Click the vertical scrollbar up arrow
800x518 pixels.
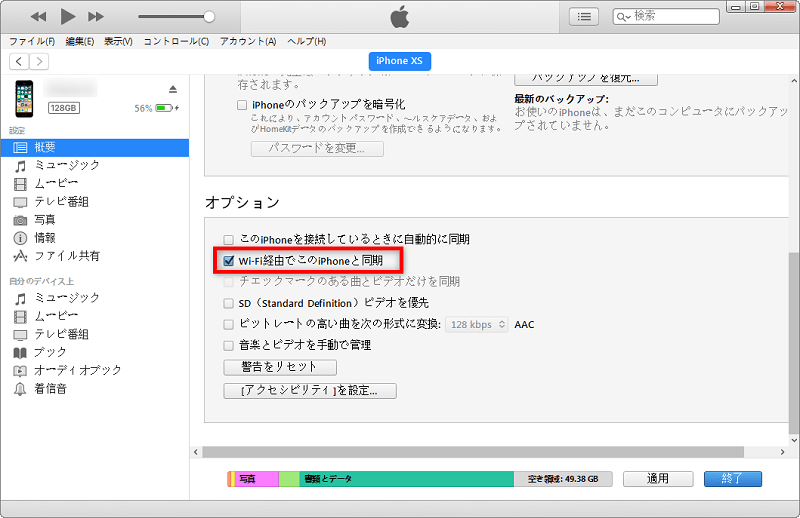(794, 81)
